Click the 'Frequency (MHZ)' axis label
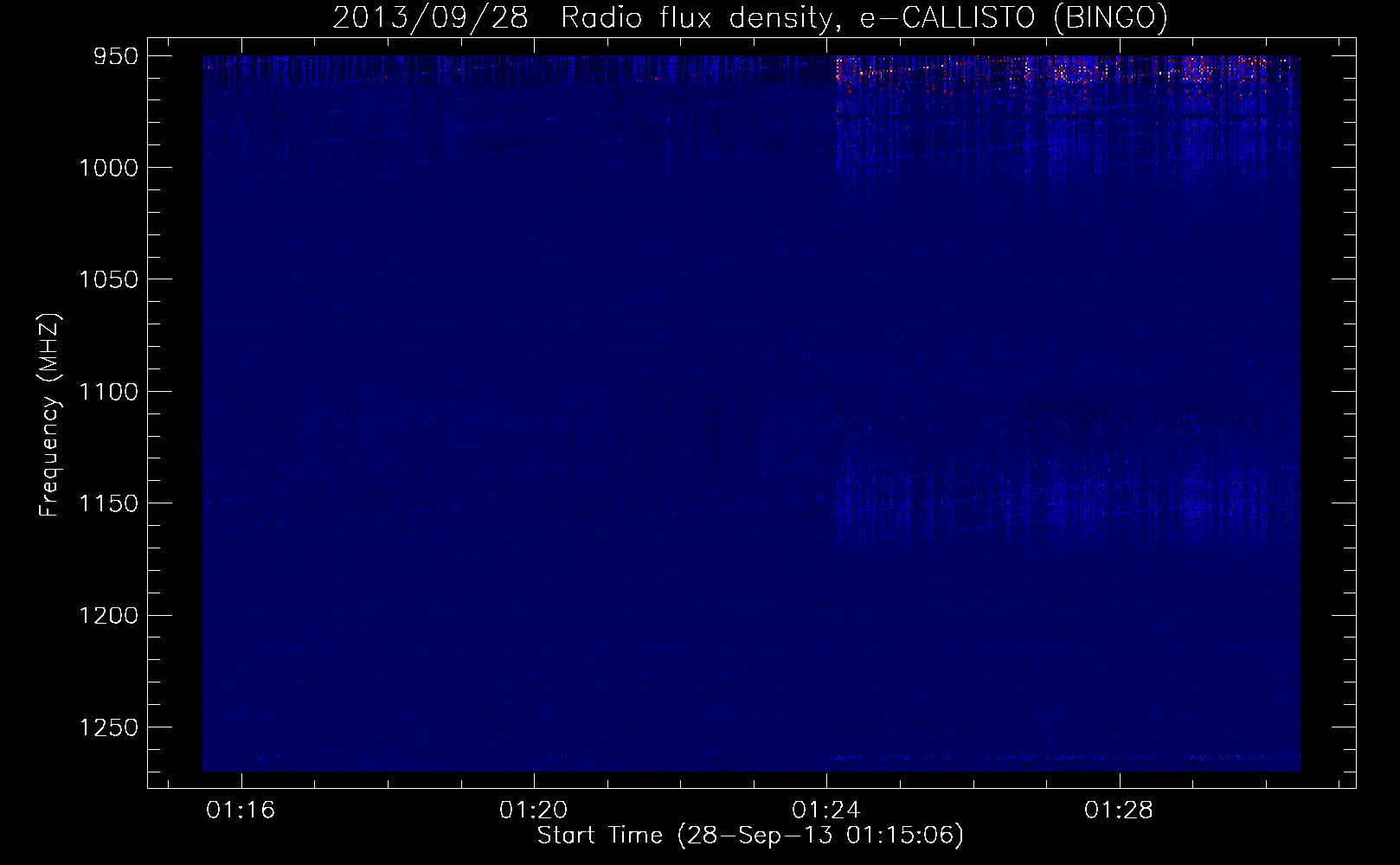Screen dimensions: 1400x865 49,415
